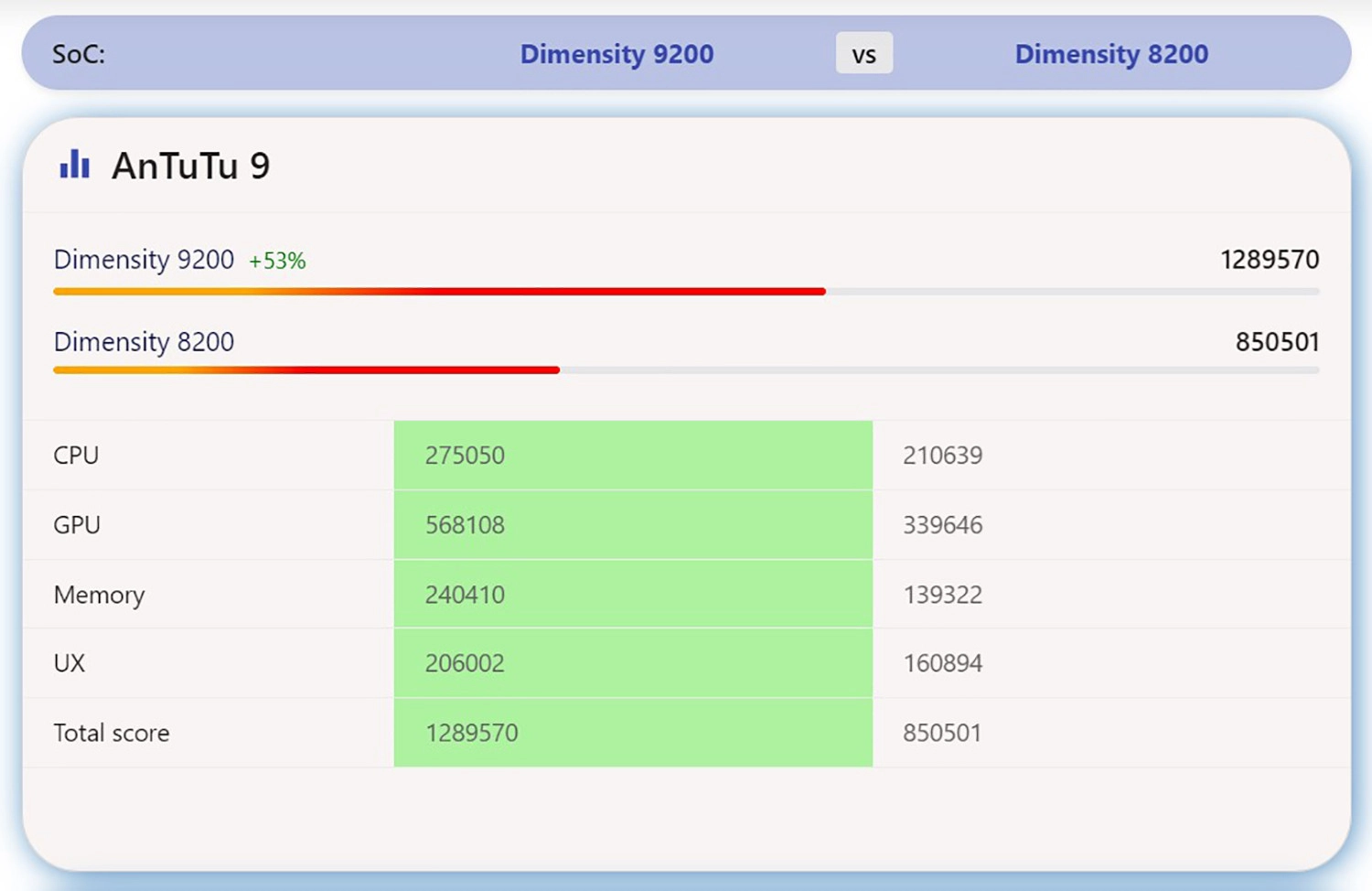This screenshot has width=1372, height=891.
Task: Click the Memory row label
Action: click(99, 595)
